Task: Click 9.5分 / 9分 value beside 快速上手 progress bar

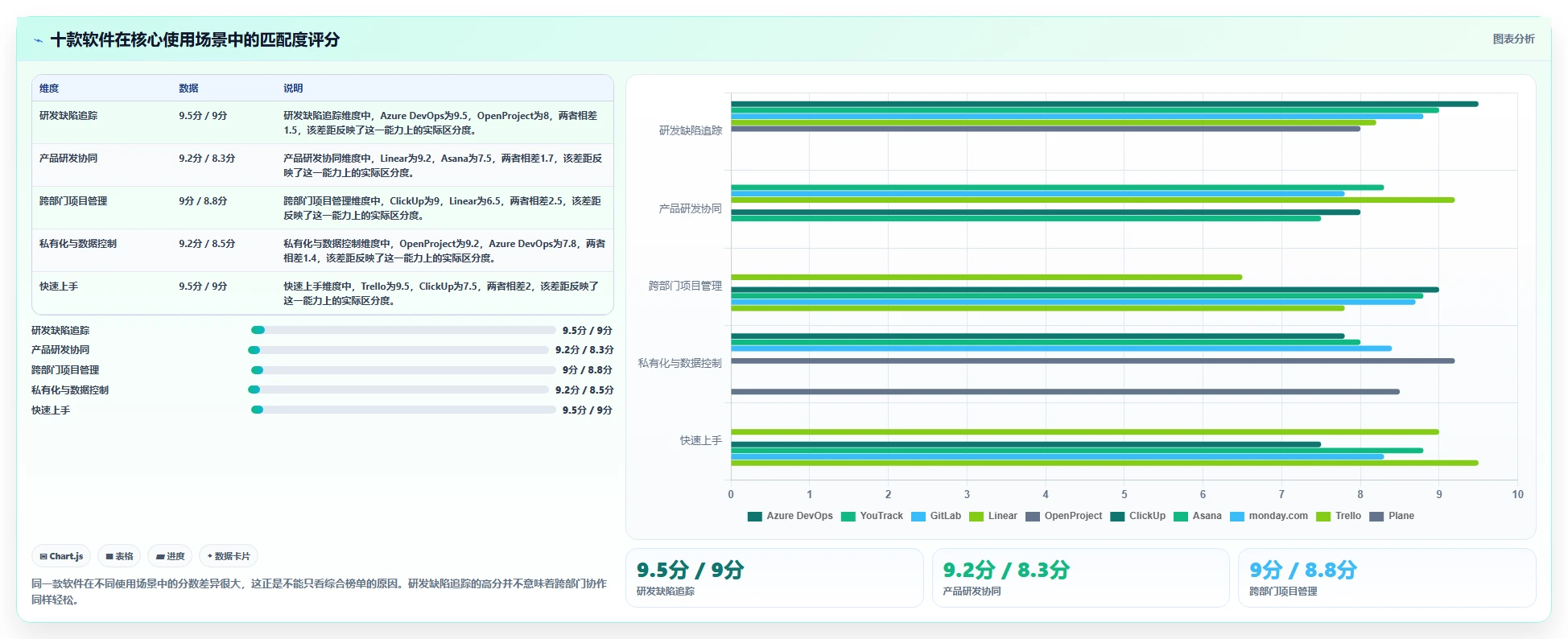Action: point(588,410)
